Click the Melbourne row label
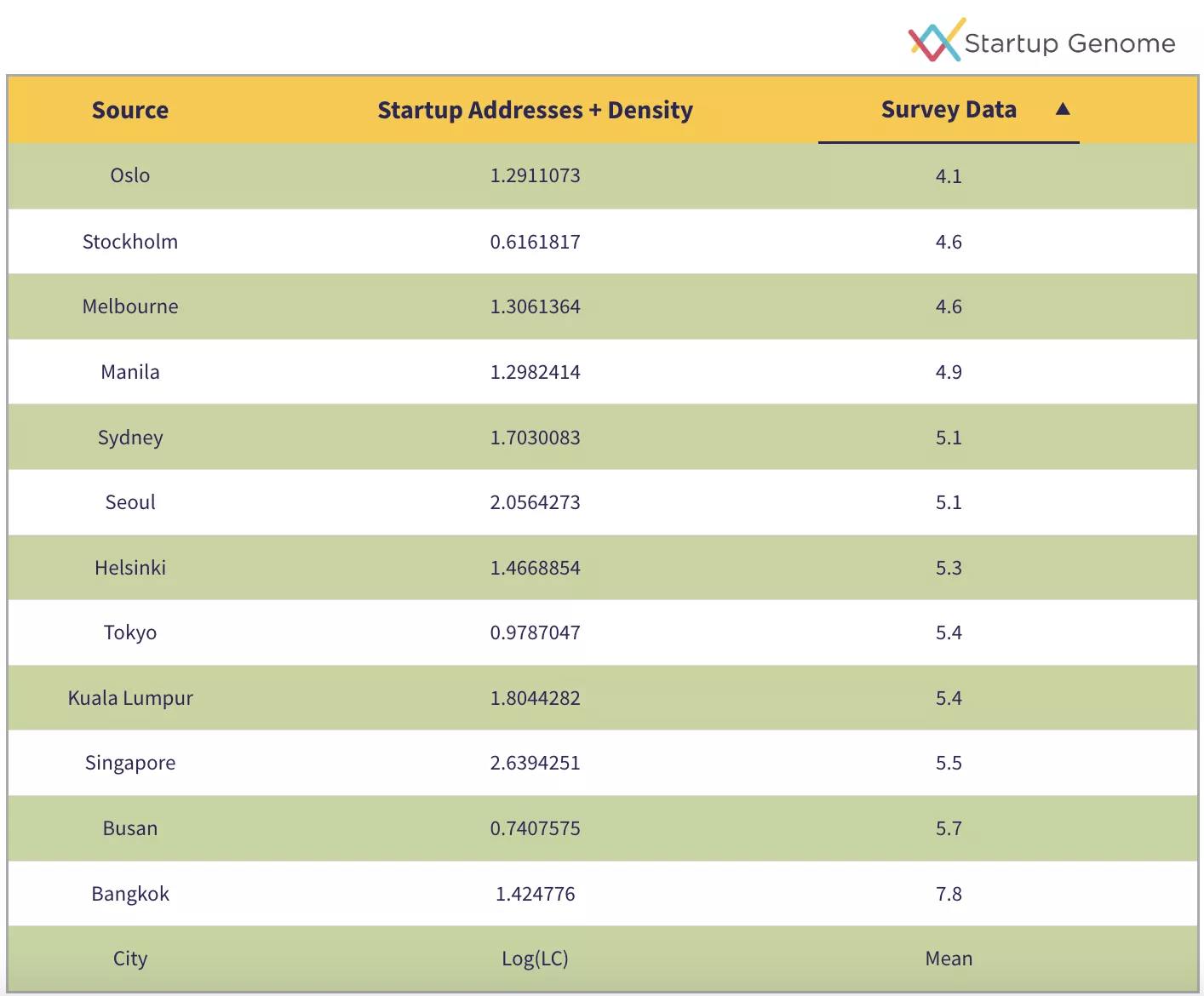This screenshot has width=1204, height=996. click(x=130, y=306)
